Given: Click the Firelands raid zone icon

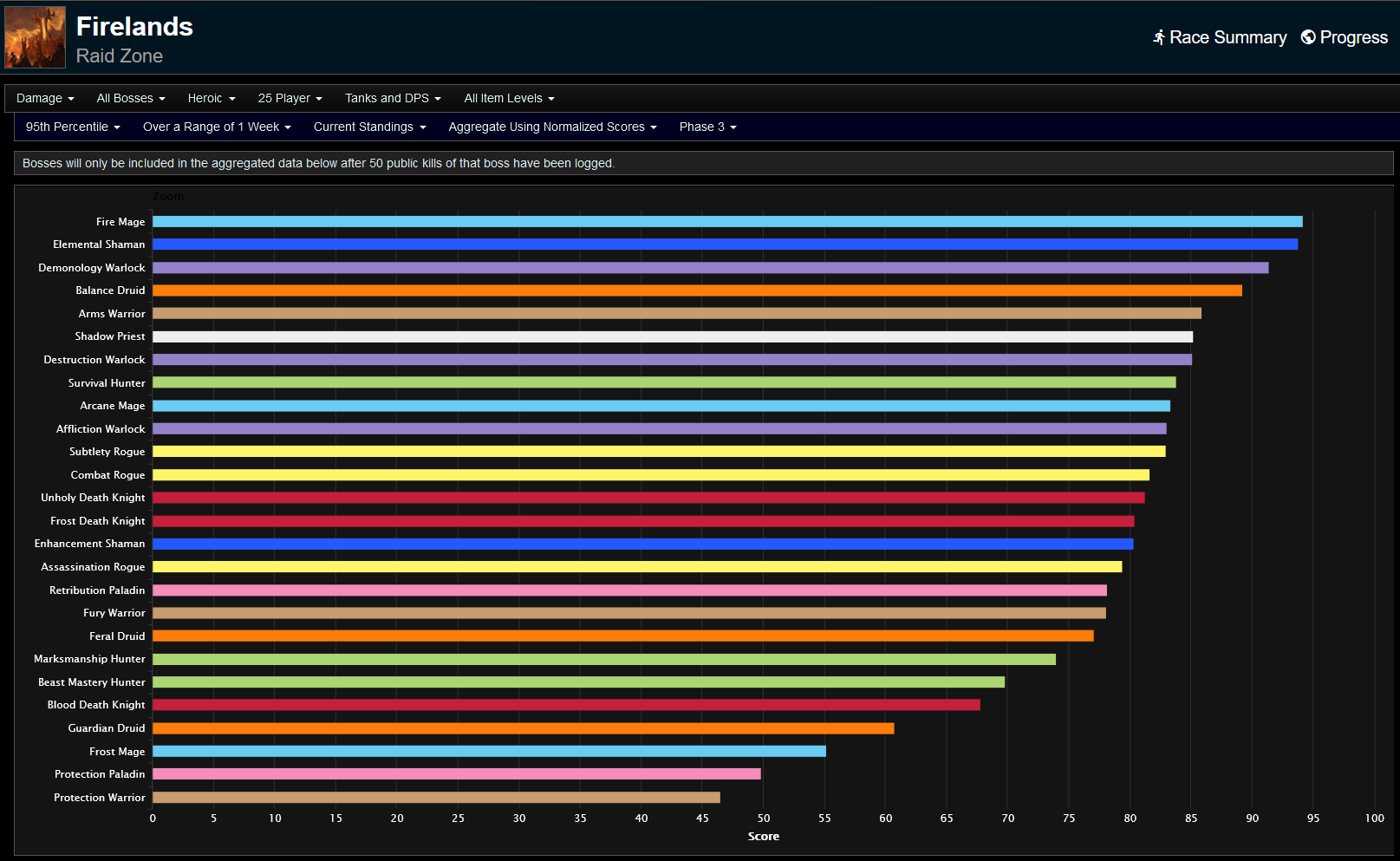Looking at the screenshot, I should click(x=35, y=36).
